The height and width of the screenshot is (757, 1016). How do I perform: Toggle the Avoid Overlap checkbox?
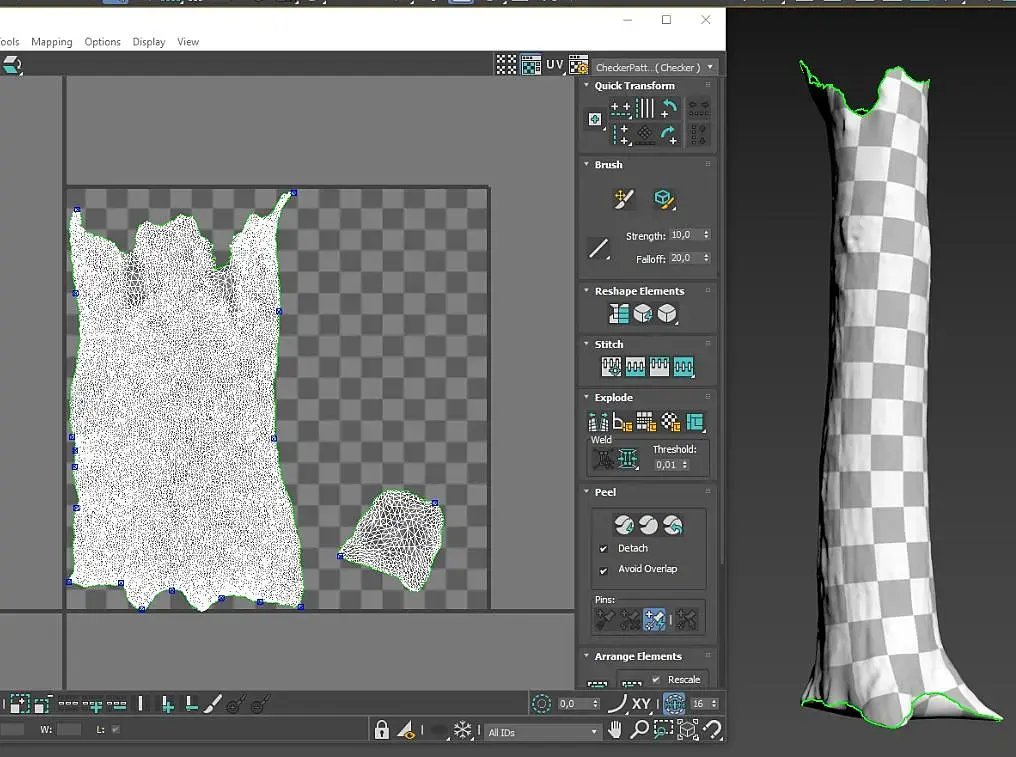click(603, 570)
